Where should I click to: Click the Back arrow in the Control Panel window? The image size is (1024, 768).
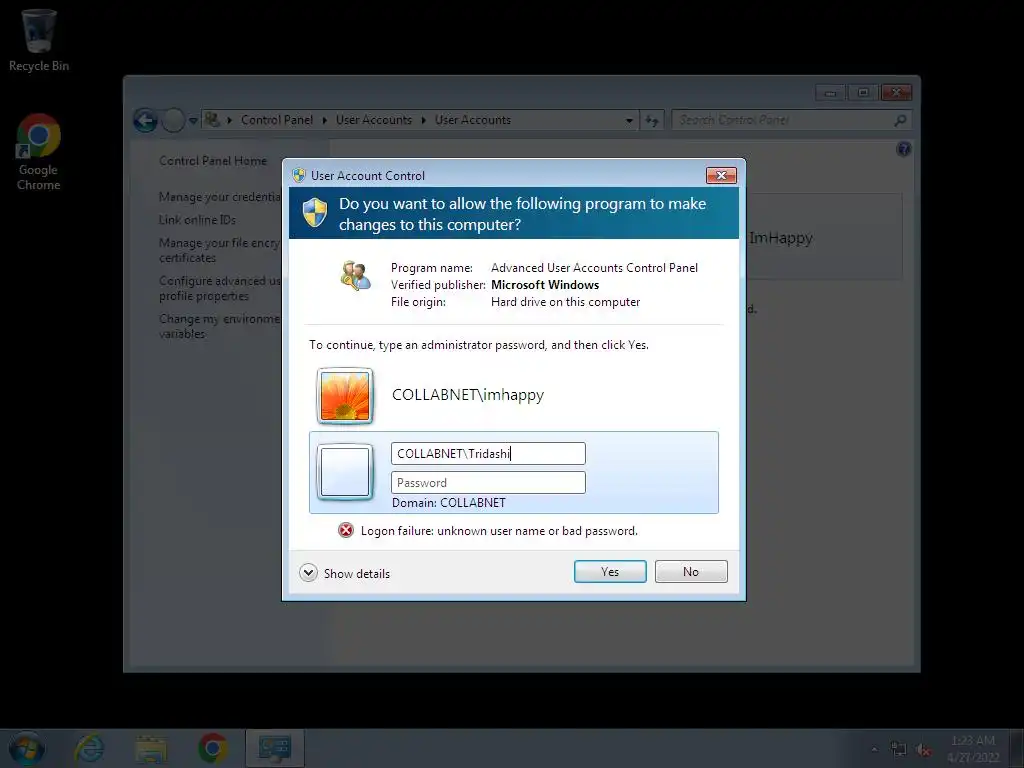(145, 120)
